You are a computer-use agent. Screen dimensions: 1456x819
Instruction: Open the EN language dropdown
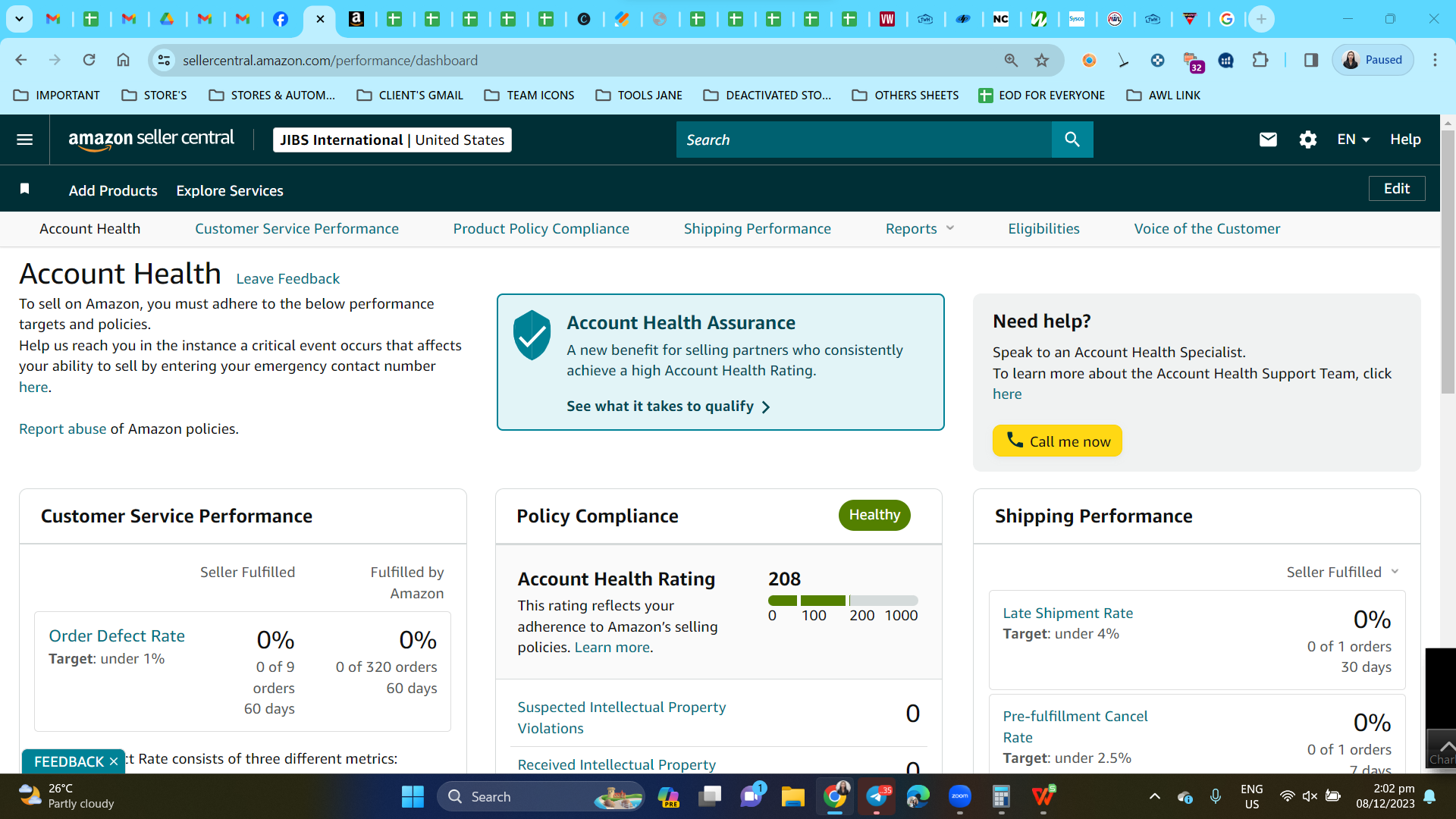[1354, 140]
